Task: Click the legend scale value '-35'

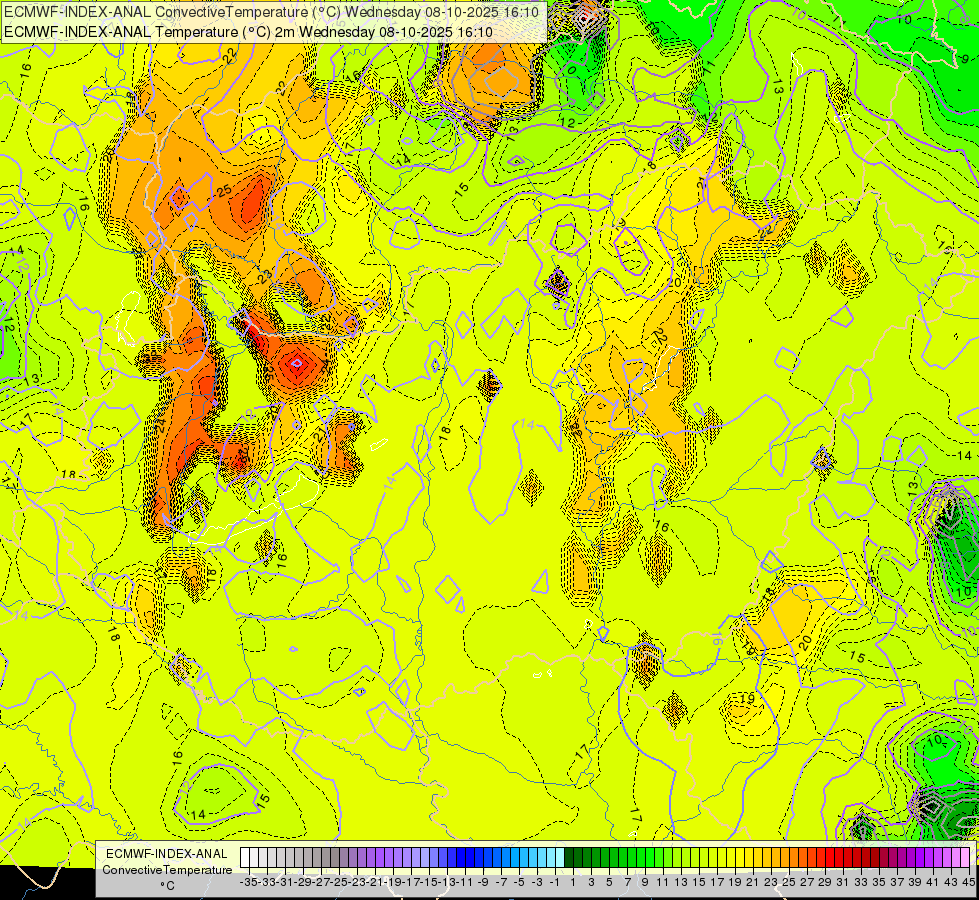Action: click(248, 883)
